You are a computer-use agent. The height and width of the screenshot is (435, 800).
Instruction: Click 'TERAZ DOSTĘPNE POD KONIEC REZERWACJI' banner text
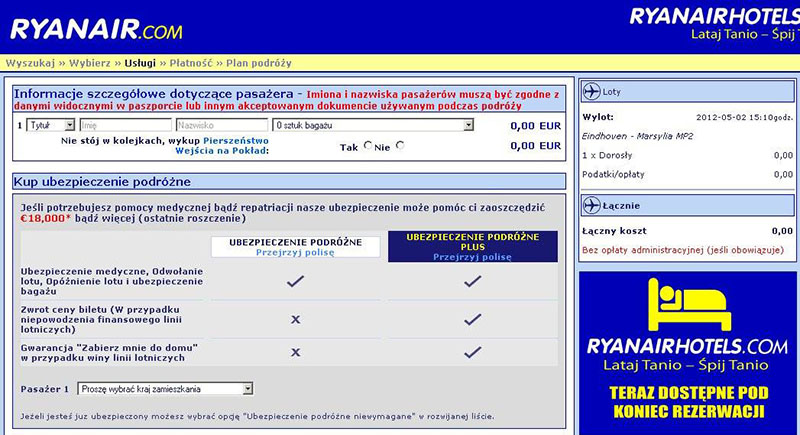tap(689, 402)
